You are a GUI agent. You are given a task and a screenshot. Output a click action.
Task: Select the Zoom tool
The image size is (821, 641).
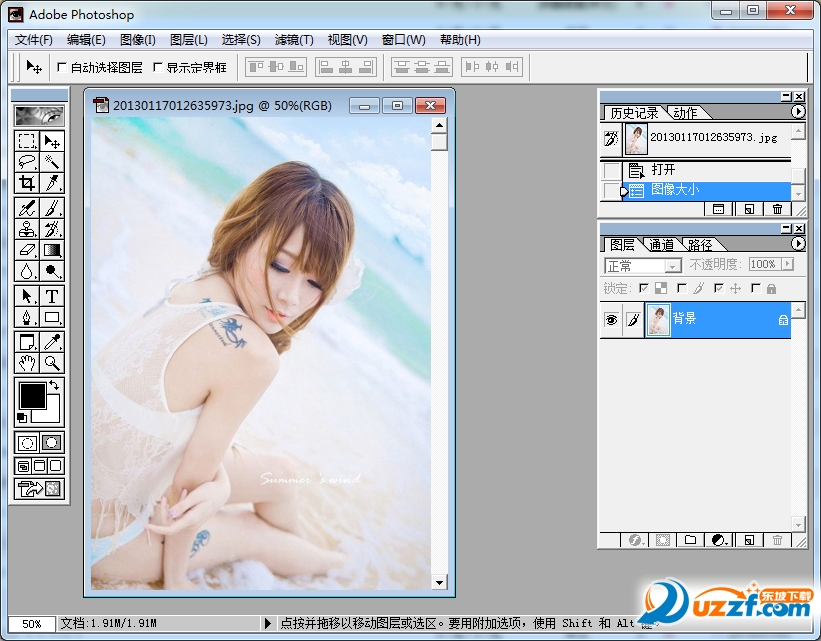pyautogui.click(x=52, y=362)
